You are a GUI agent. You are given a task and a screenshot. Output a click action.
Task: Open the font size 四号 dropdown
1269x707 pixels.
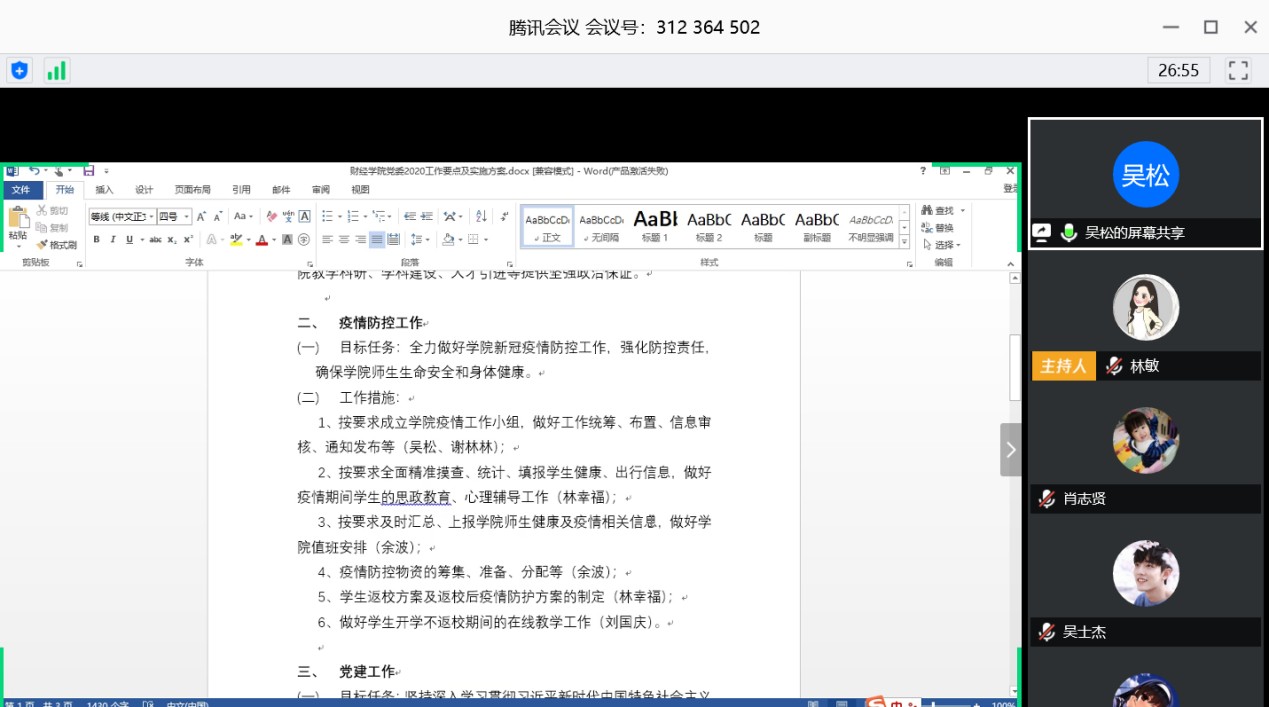[186, 217]
